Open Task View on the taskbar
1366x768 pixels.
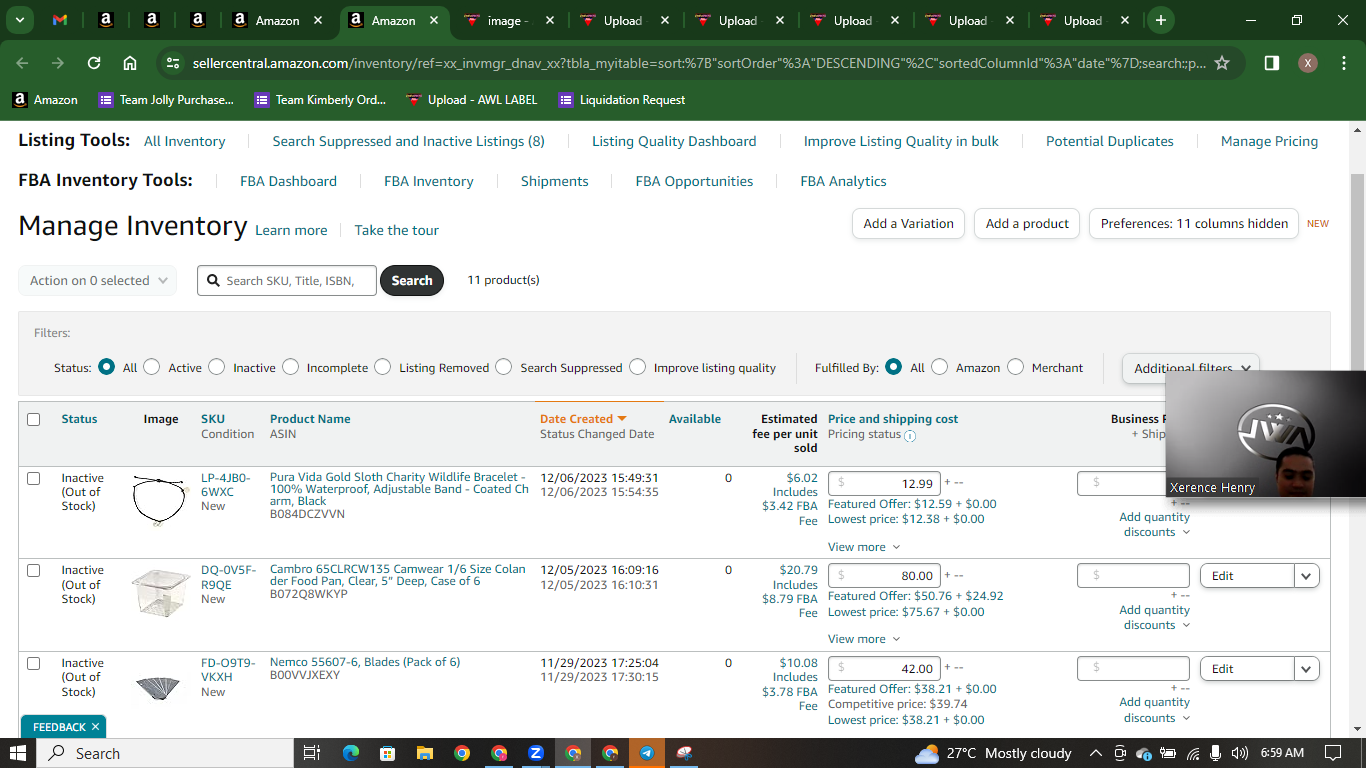[311, 753]
